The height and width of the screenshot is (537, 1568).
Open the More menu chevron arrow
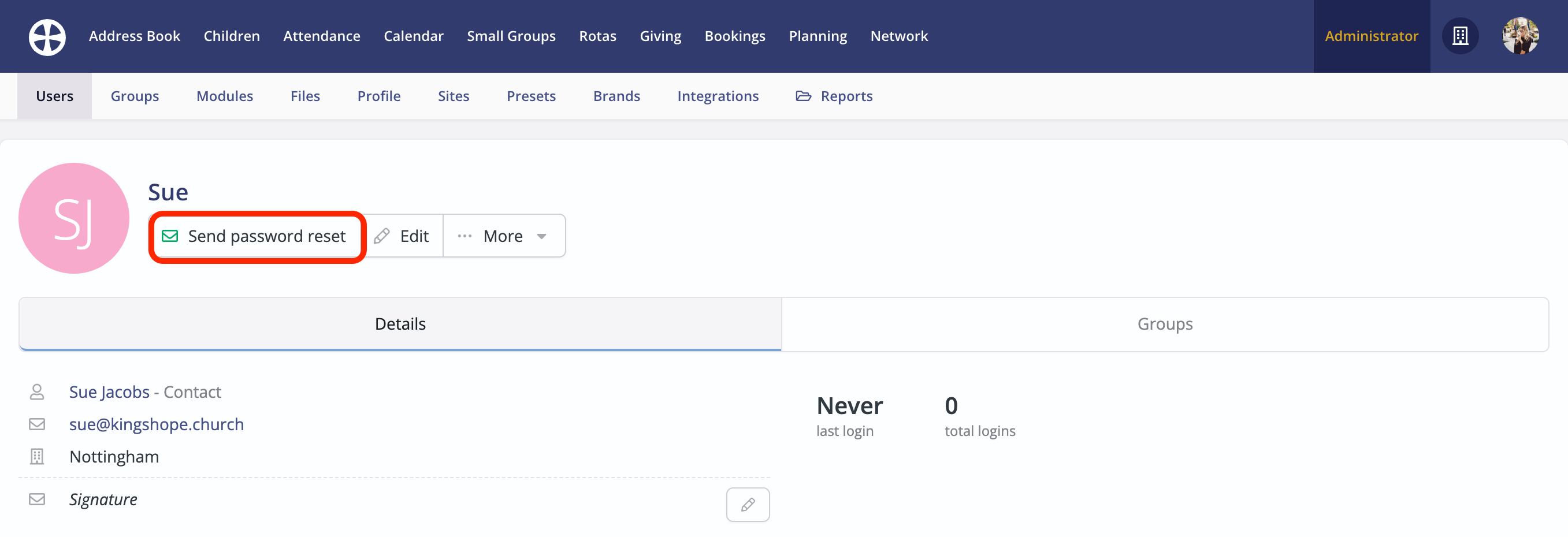click(x=542, y=236)
